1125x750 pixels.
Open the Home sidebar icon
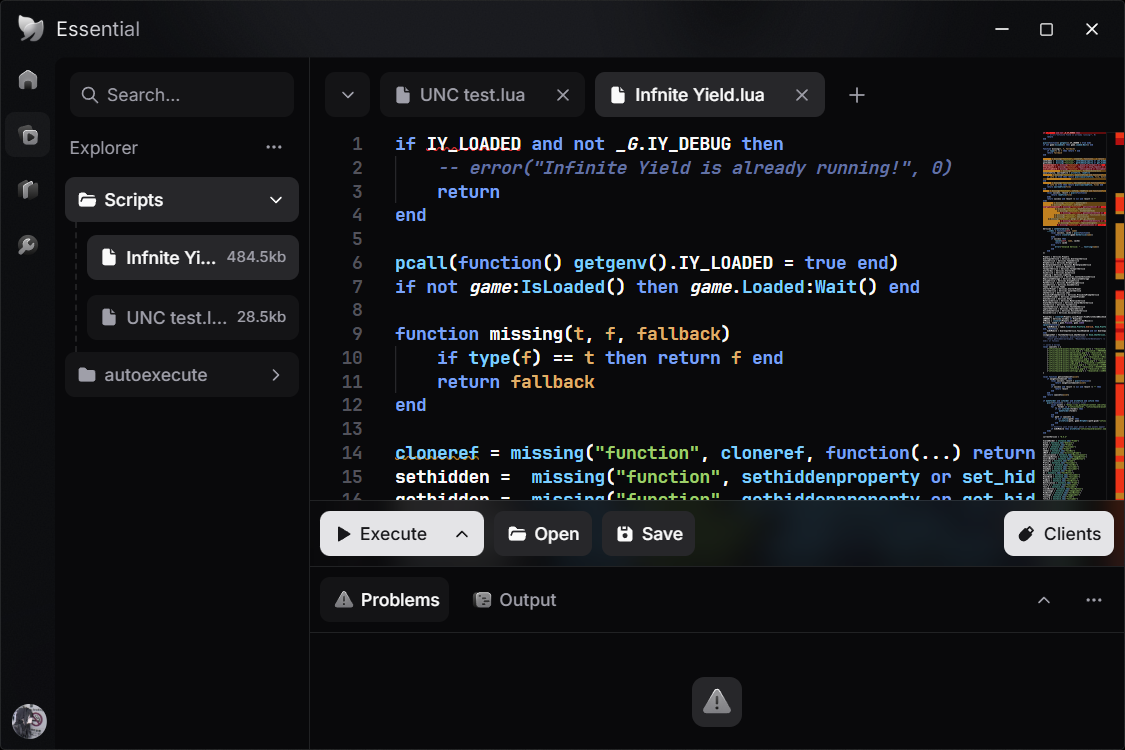28,80
